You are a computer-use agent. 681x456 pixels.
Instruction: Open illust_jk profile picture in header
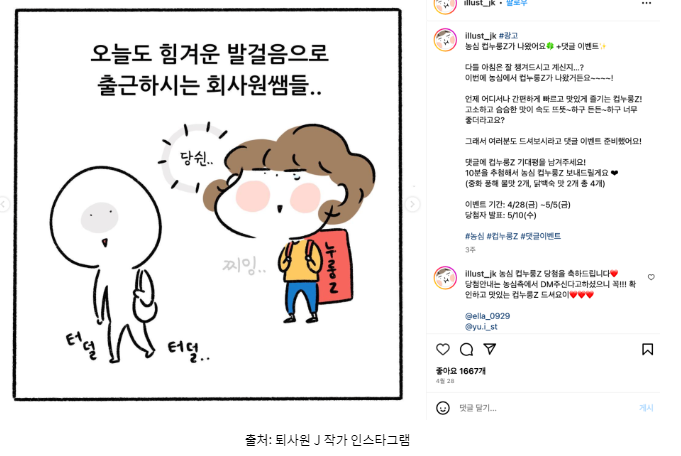(445, 4)
